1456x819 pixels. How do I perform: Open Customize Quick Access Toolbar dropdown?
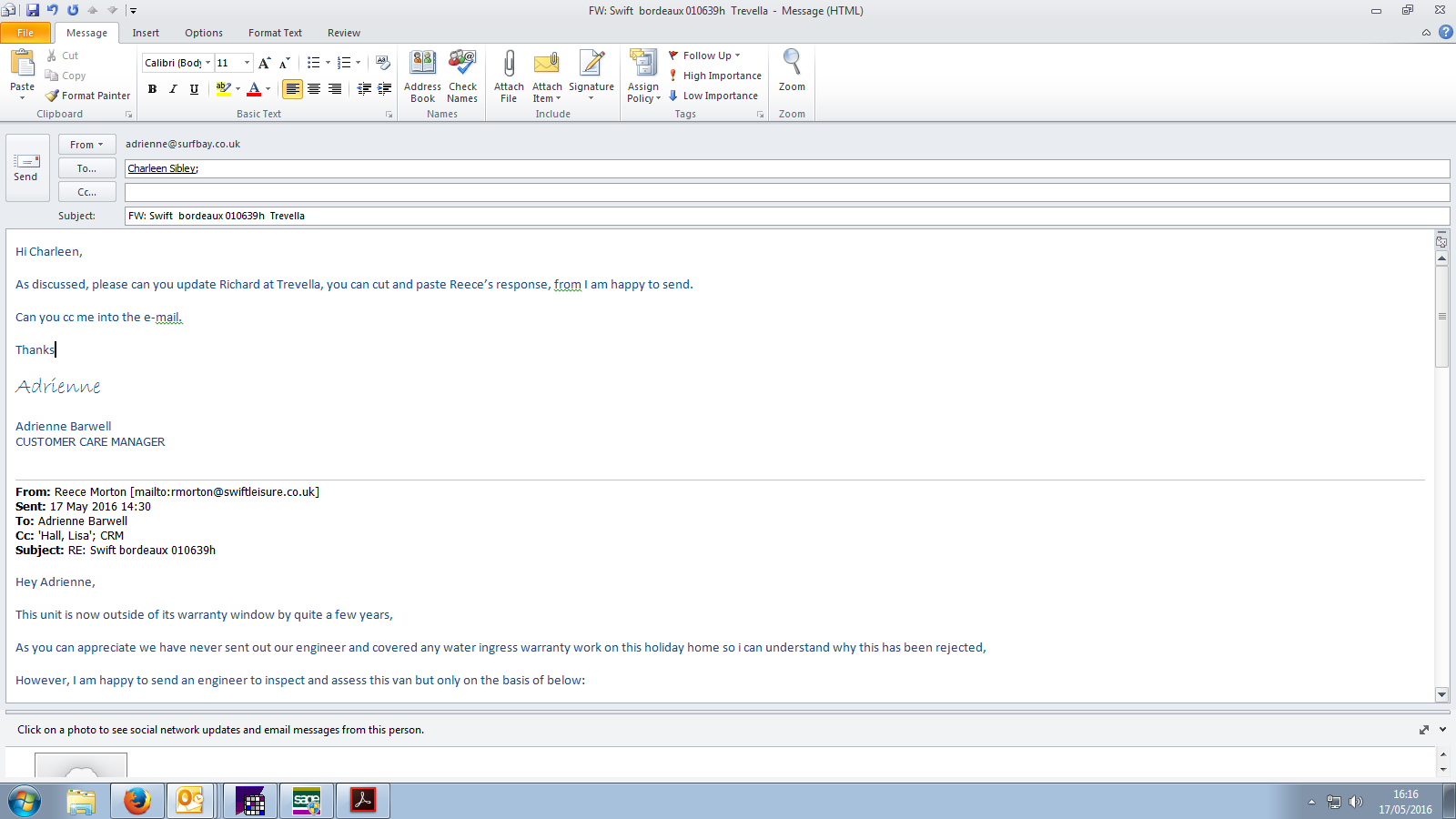click(133, 11)
